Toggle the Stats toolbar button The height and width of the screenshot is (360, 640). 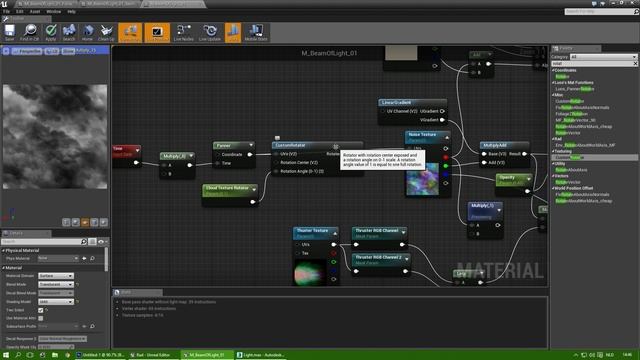[x=233, y=32]
